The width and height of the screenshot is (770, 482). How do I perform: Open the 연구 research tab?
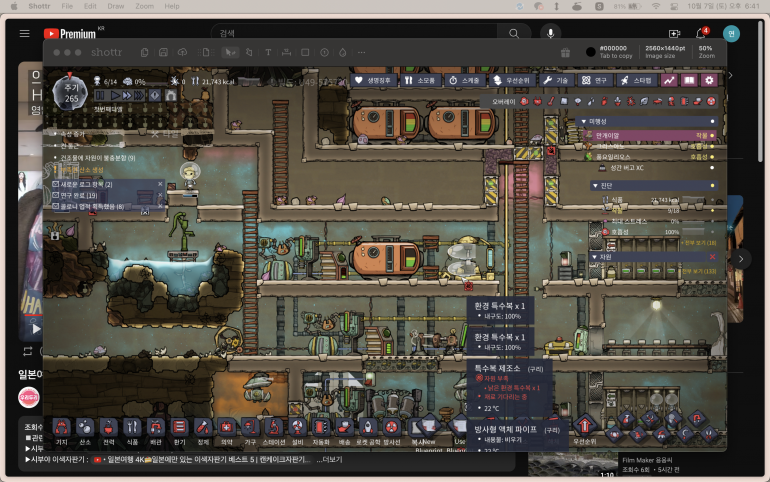tap(594, 80)
